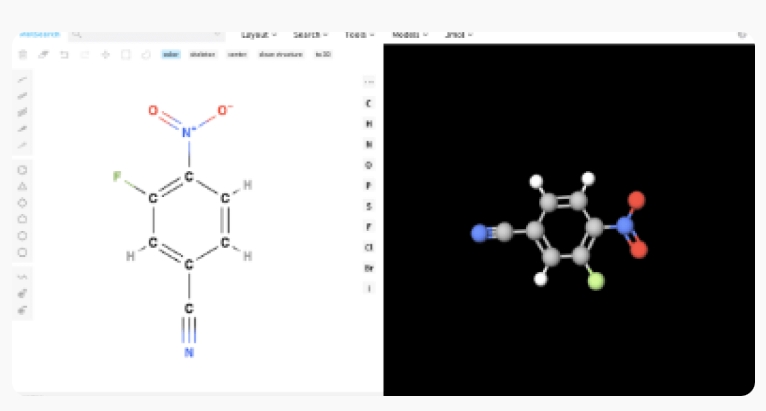The image size is (766, 411).
Task: Select the rectangle selection tool
Action: 126,55
